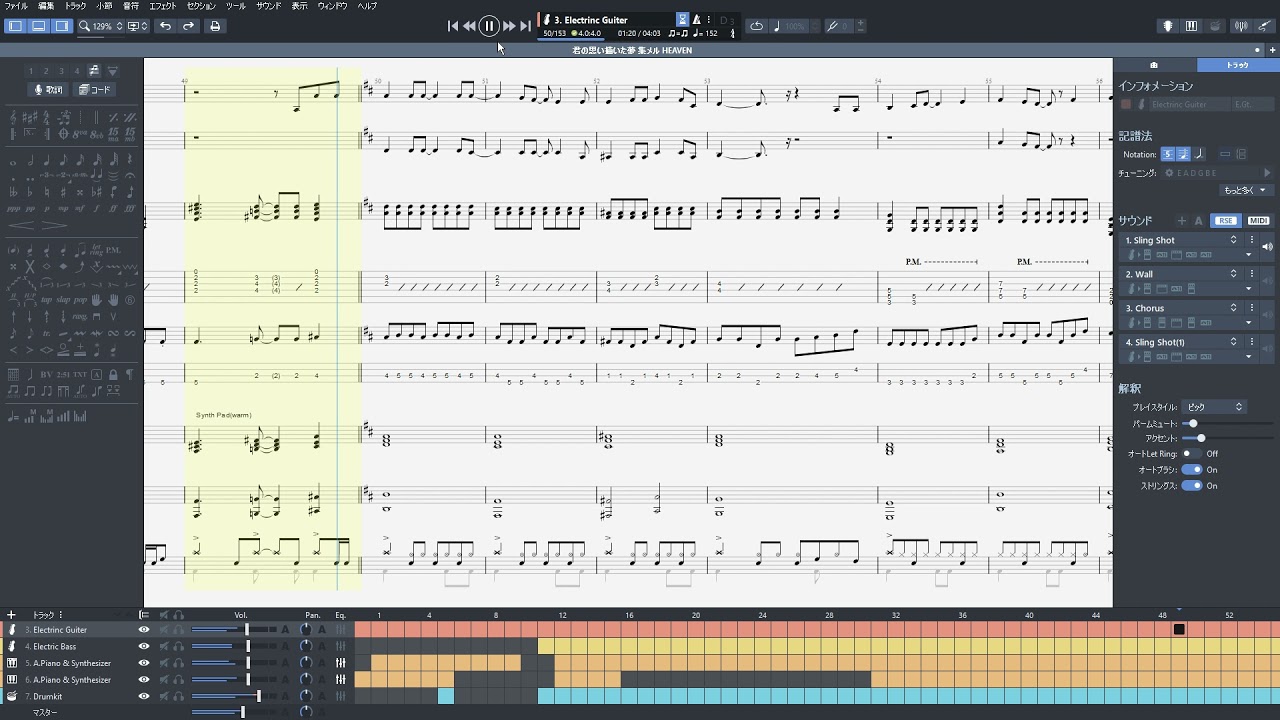Open the 編集 menu
The height and width of the screenshot is (720, 1280).
[x=46, y=6]
